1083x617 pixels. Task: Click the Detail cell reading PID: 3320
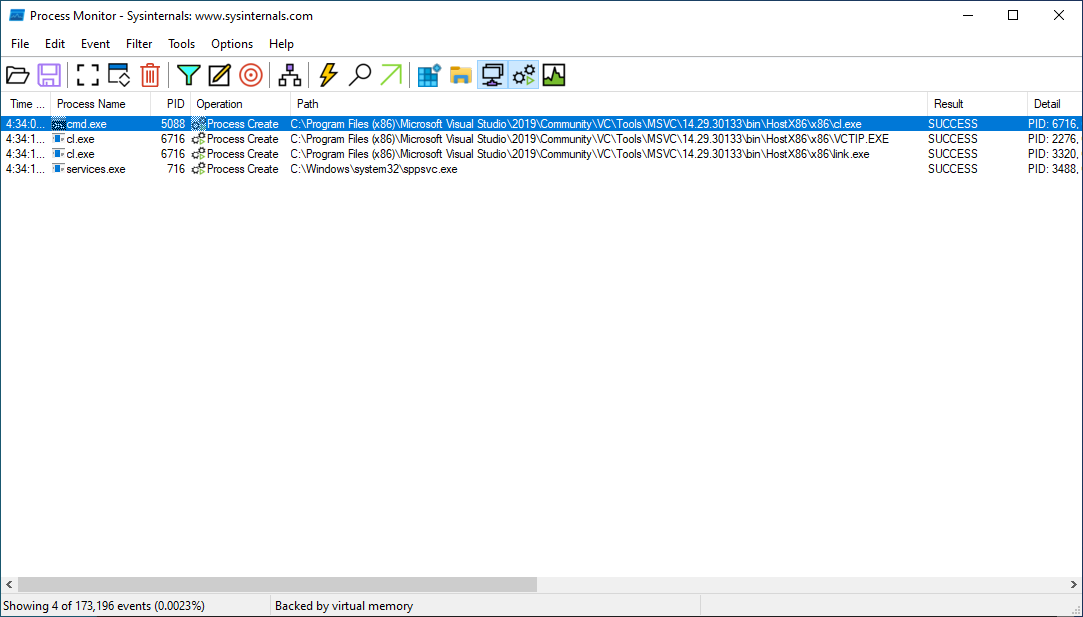(1053, 154)
